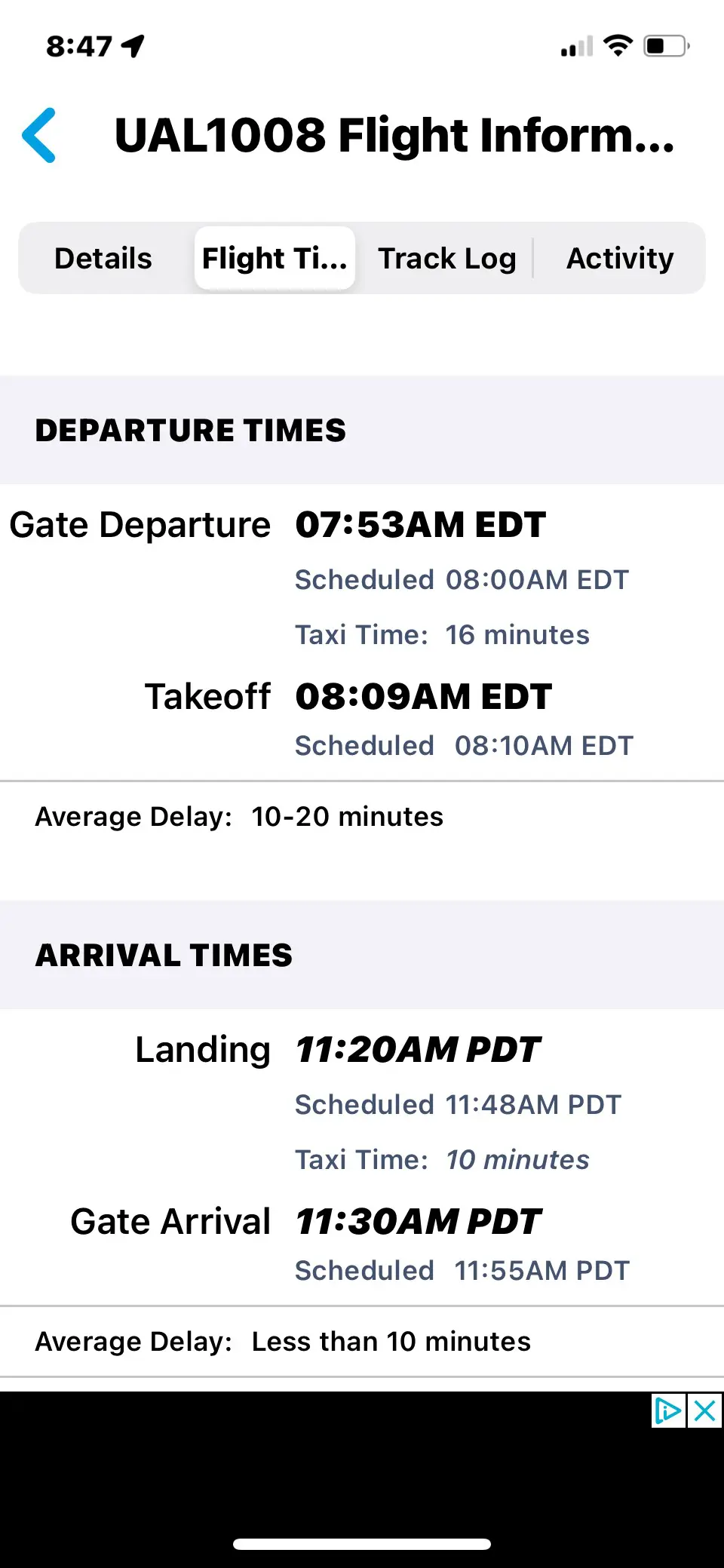Tap takeoff time 08:09AM EDT
Screen dimensions: 724x1568
coord(423,696)
